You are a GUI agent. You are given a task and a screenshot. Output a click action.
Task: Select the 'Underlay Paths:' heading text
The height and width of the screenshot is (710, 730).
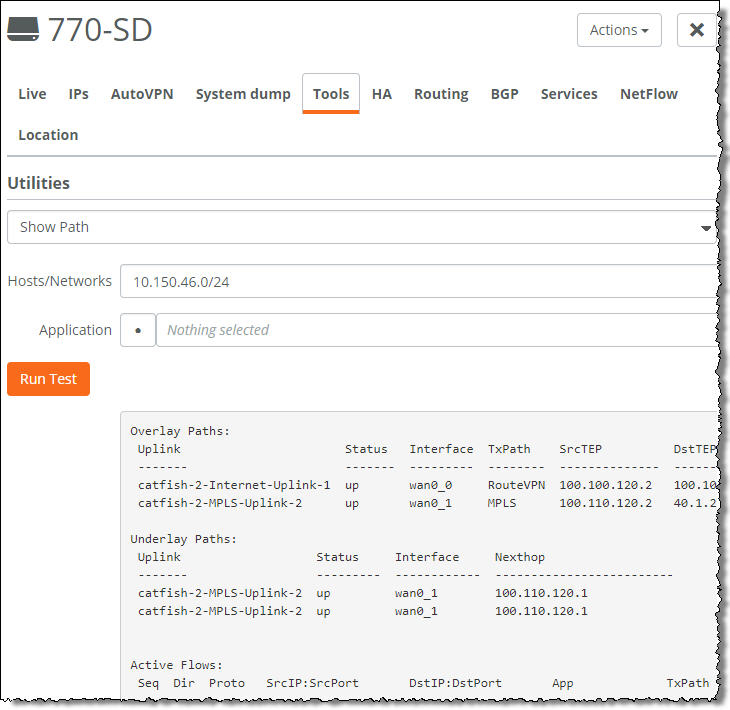[x=183, y=539]
